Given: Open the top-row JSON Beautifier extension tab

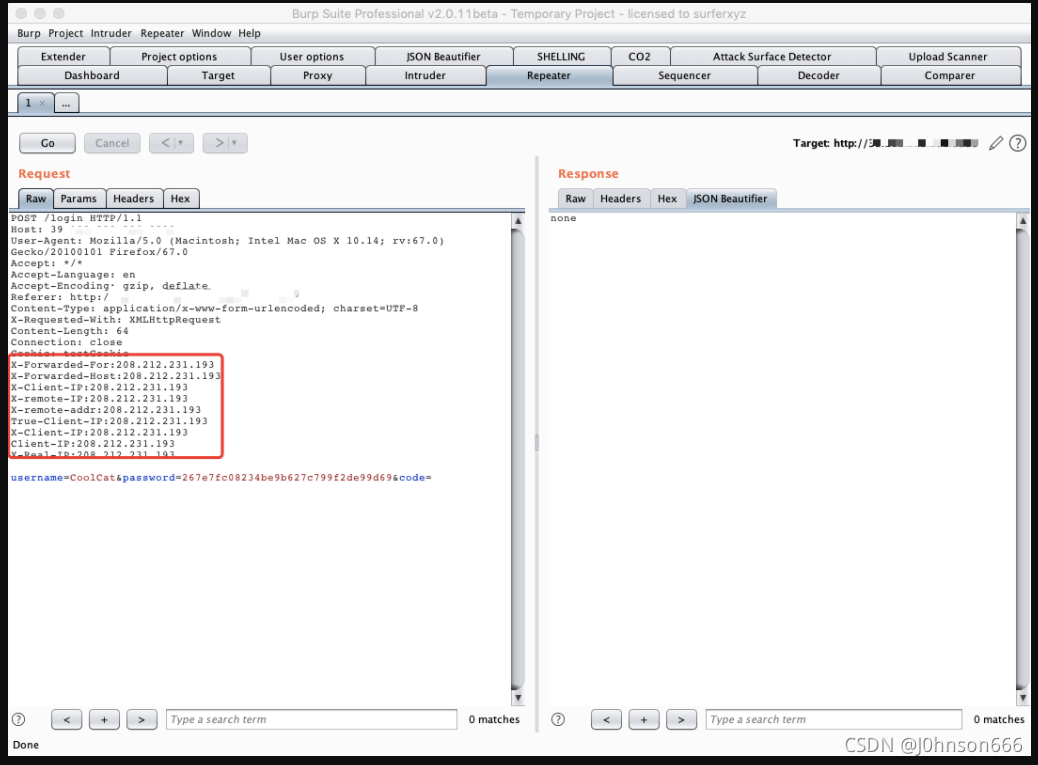Looking at the screenshot, I should (444, 56).
